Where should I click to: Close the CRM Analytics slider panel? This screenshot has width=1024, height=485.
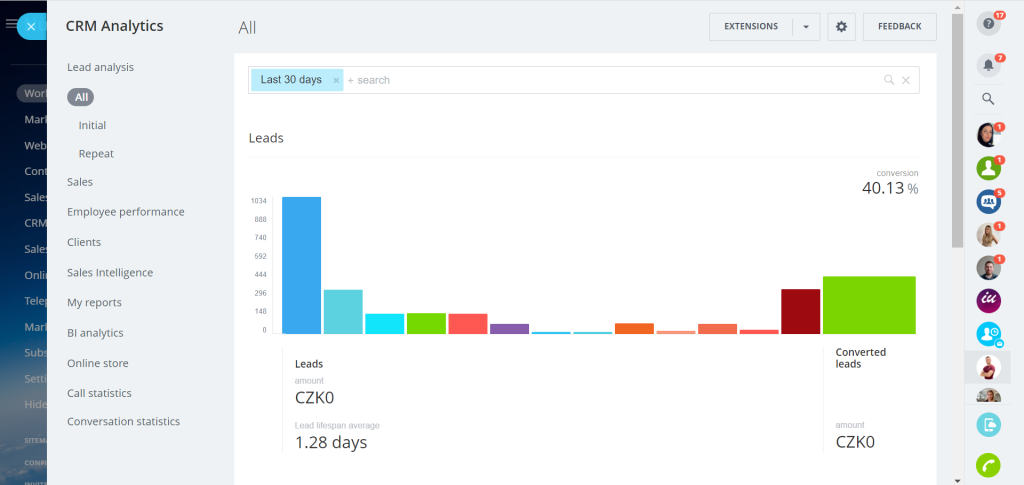(x=31, y=27)
